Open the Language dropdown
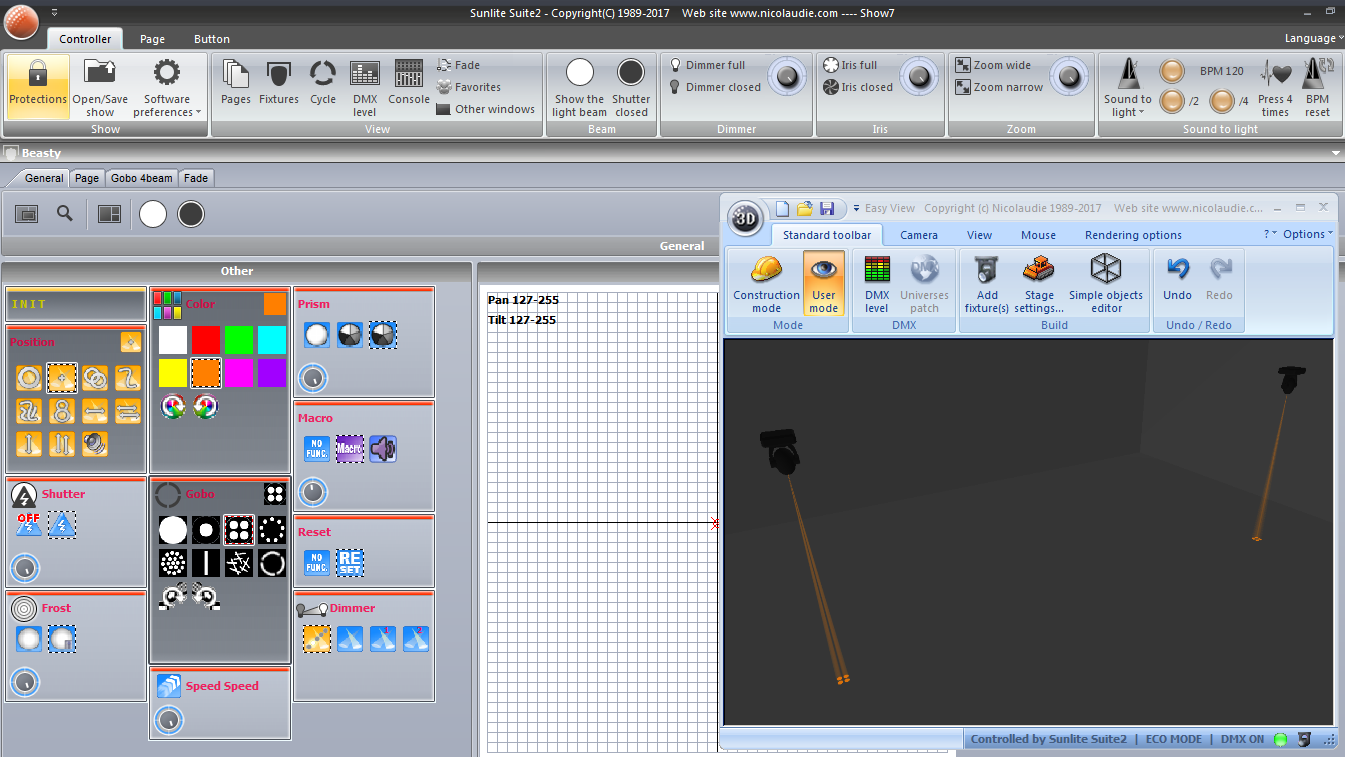Image resolution: width=1345 pixels, height=757 pixels. pyautogui.click(x=1314, y=38)
